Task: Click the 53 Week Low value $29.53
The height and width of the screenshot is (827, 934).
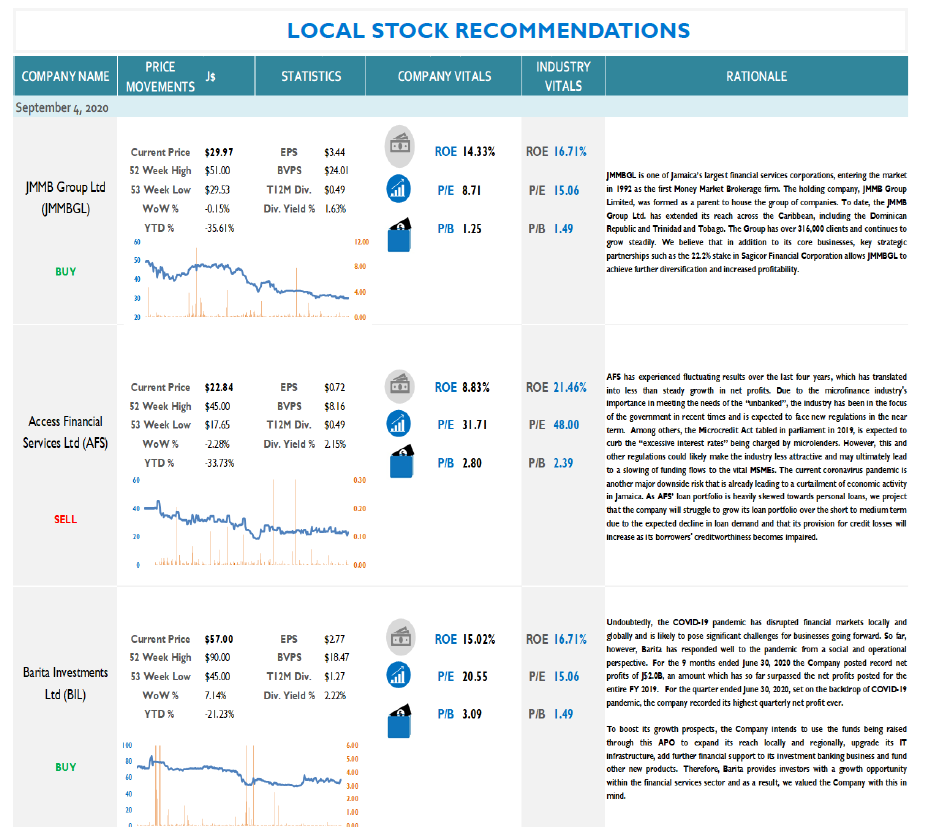Action: point(217,190)
